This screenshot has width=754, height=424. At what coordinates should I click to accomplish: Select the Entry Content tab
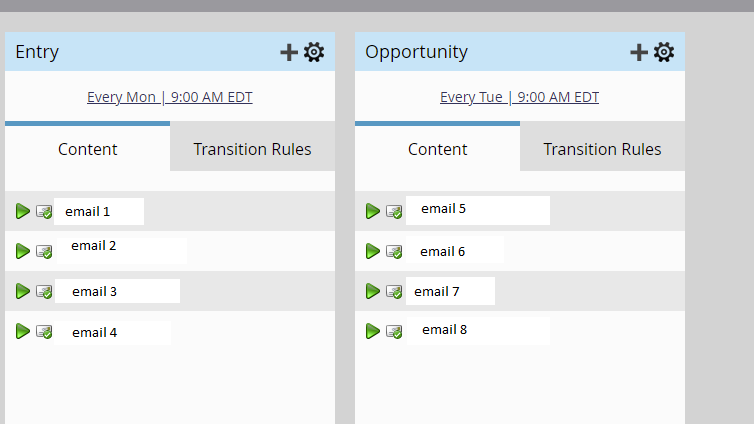point(88,148)
